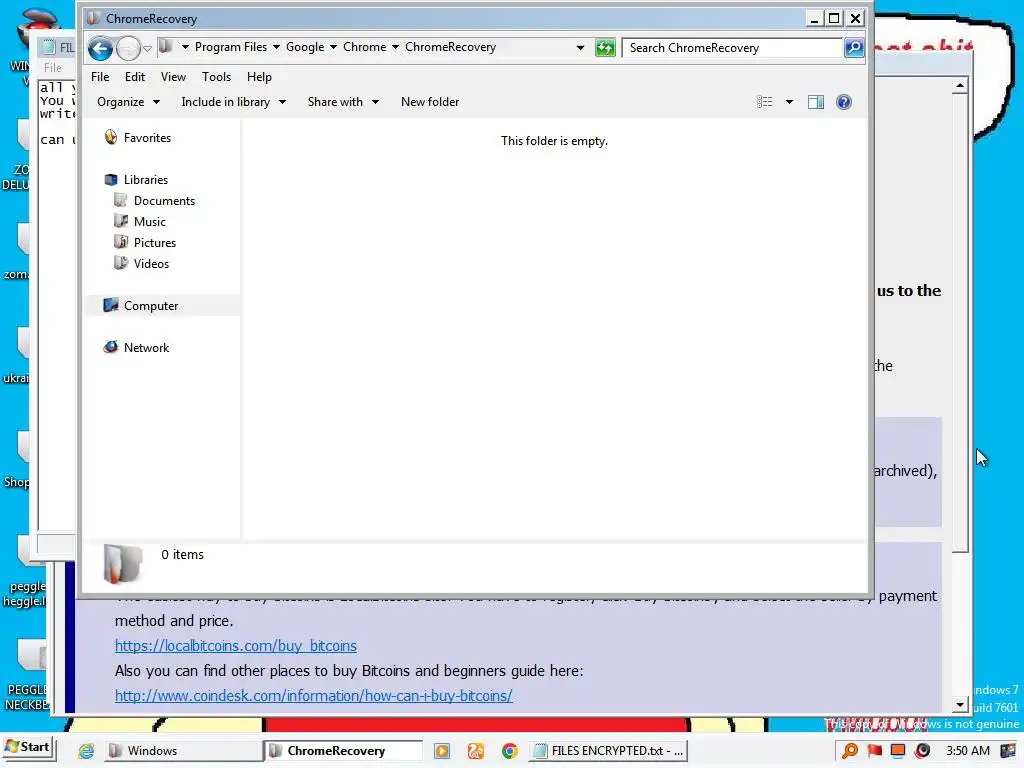
Task: Click the localbitcoins.com buy_bitcoins link
Action: coord(236,646)
